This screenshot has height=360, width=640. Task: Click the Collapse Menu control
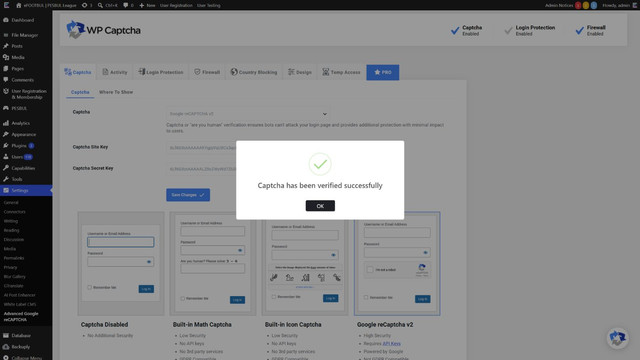pos(27,358)
